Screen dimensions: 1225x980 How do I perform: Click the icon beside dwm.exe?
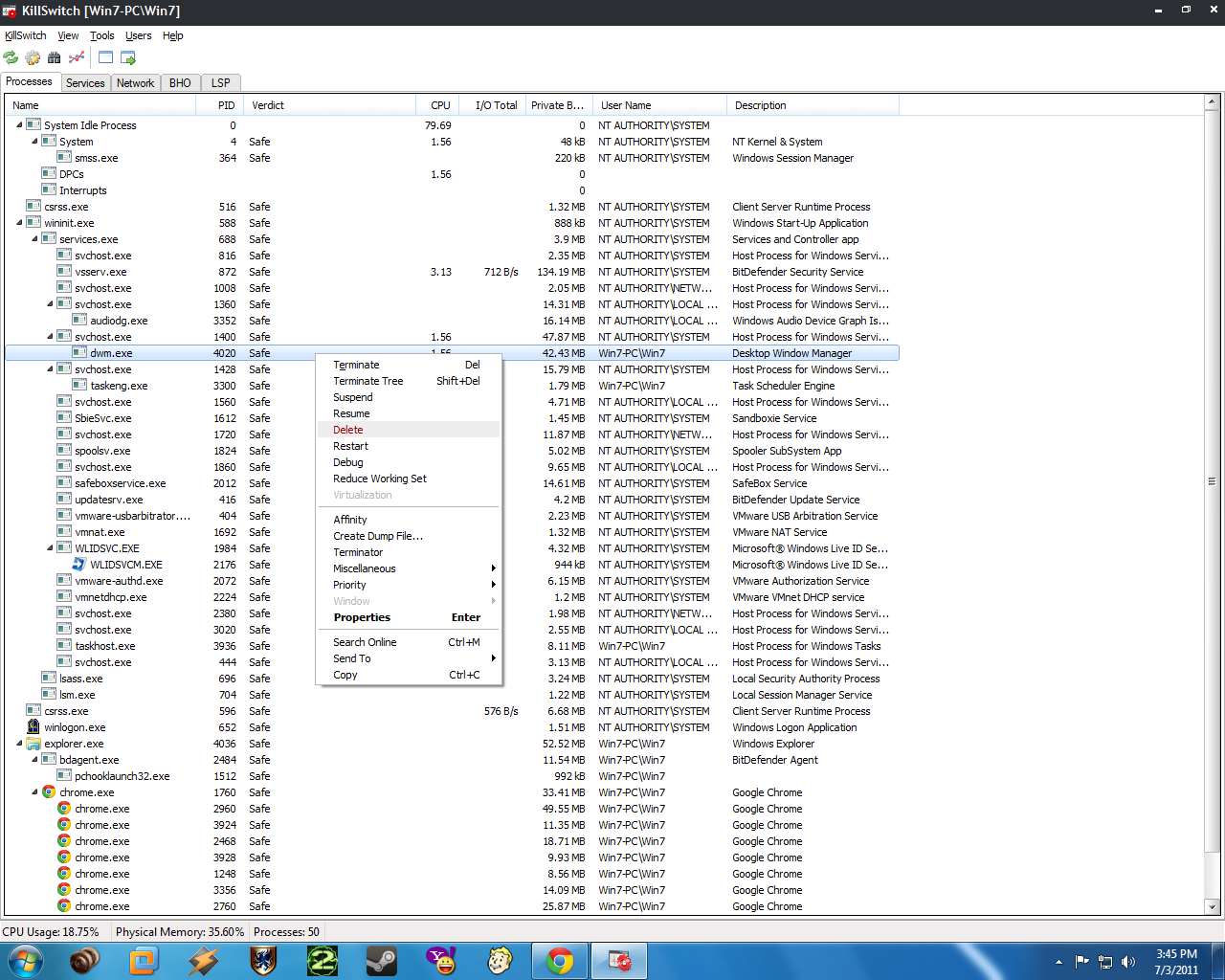[x=79, y=353]
